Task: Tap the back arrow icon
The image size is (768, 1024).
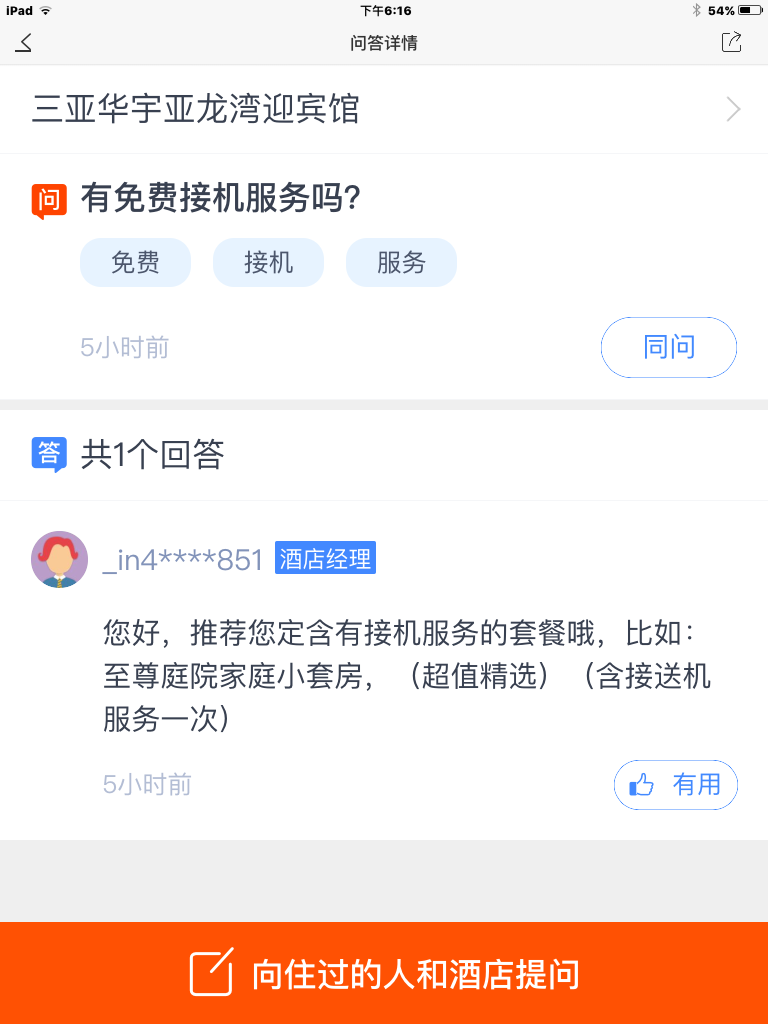Action: point(24,42)
